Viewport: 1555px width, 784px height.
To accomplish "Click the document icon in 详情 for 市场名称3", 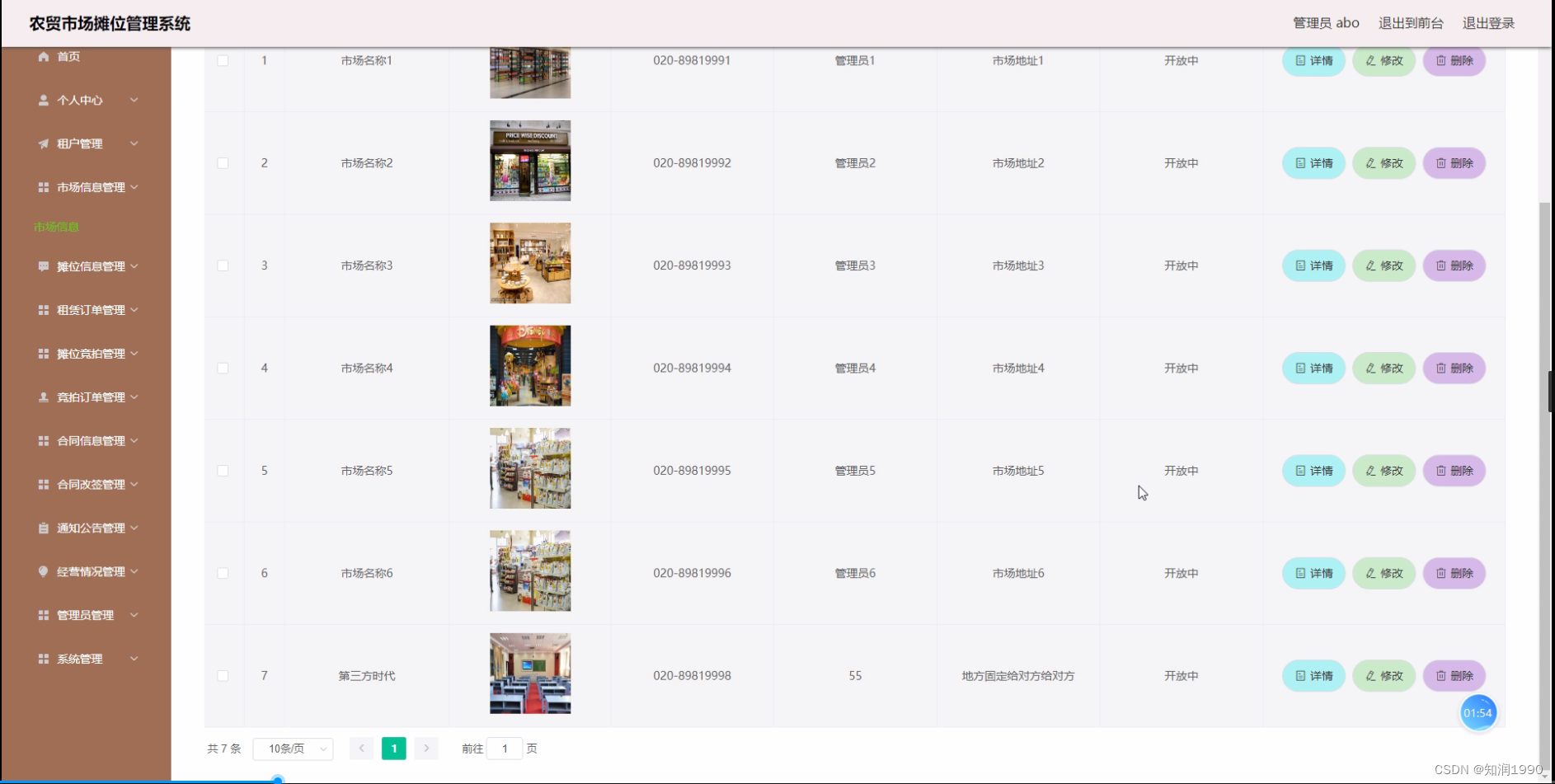I will pyautogui.click(x=1301, y=265).
